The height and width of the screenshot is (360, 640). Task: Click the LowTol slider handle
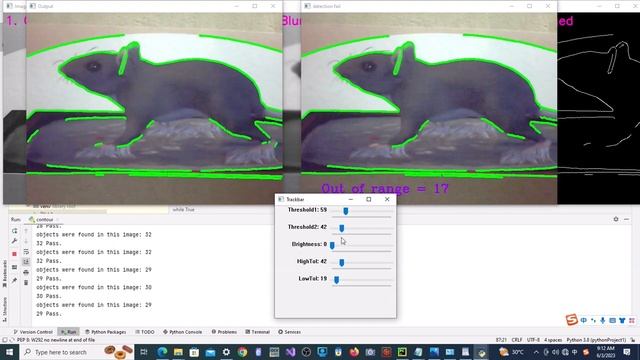[336, 280]
